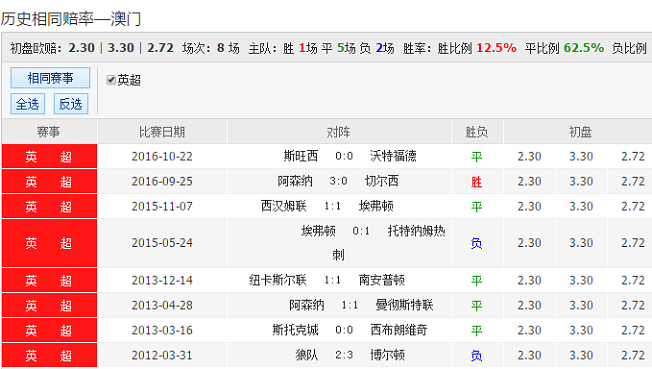The height and width of the screenshot is (369, 652).
Task: Open team 阿森纳 in the 2016-09-25 row
Action: tap(295, 181)
